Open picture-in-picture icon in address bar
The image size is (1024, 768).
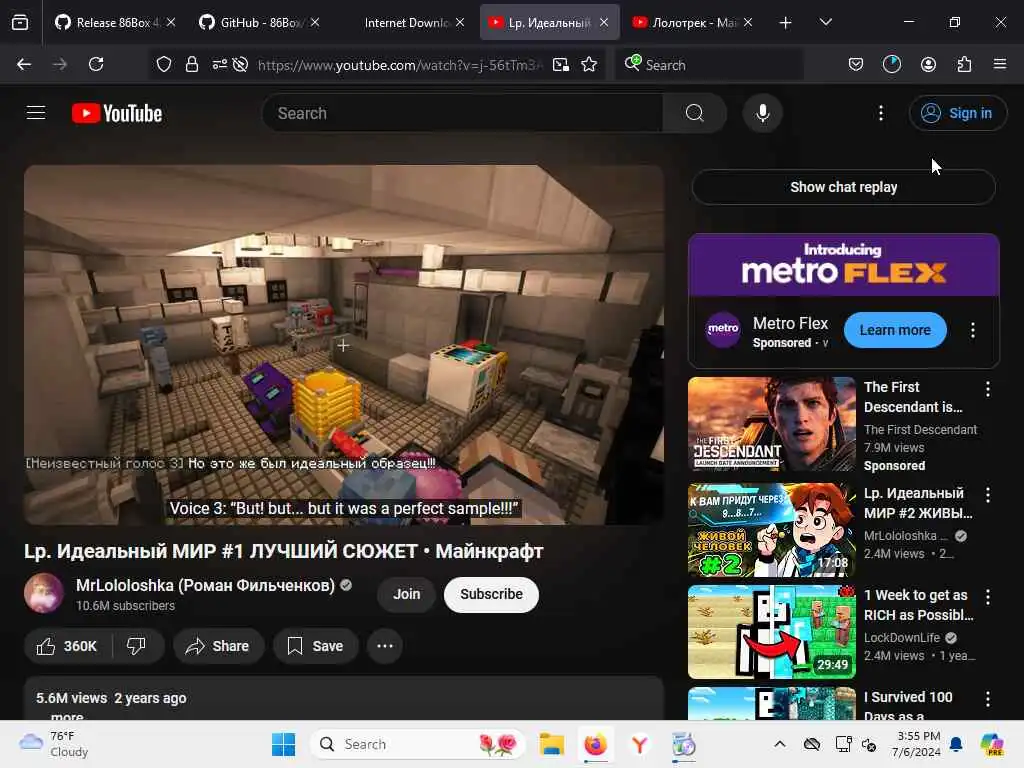pos(560,64)
